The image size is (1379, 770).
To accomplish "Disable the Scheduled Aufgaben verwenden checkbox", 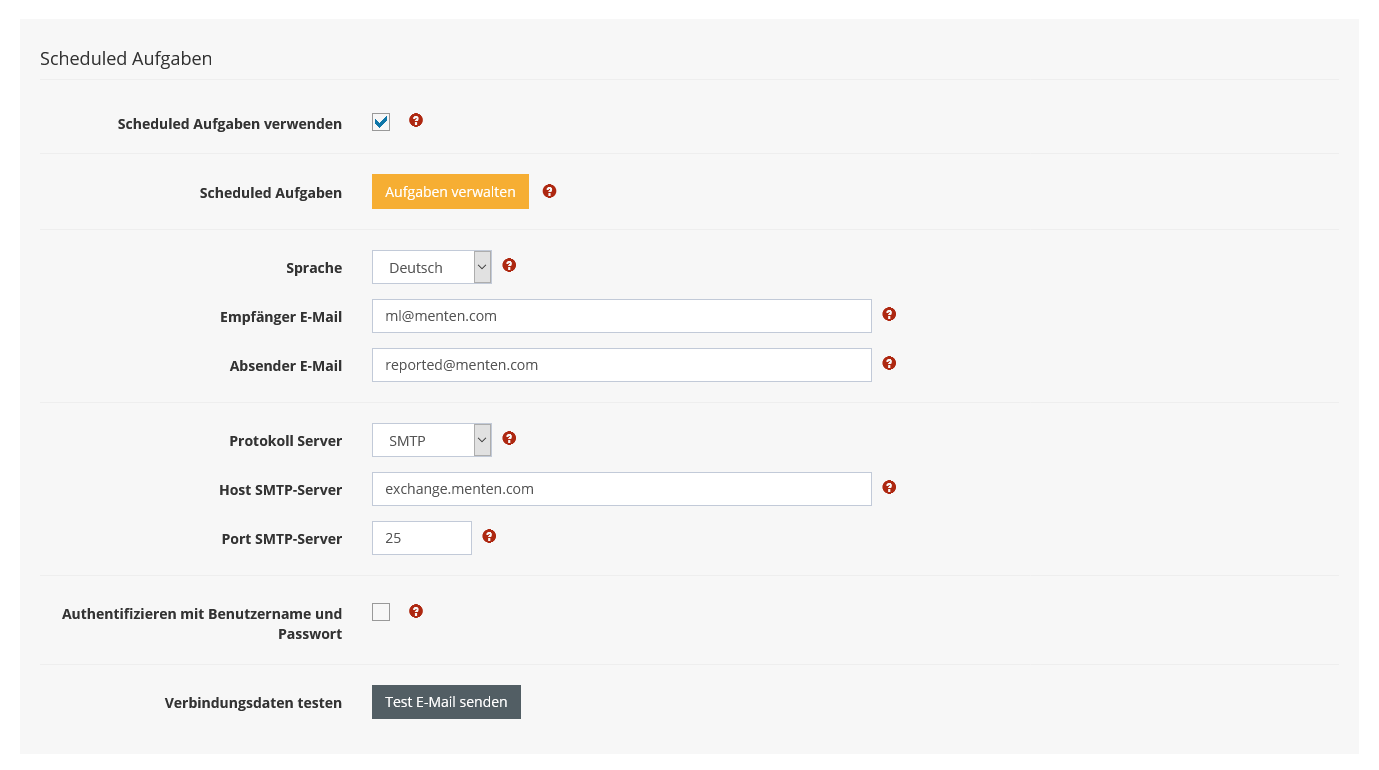I will 381,122.
